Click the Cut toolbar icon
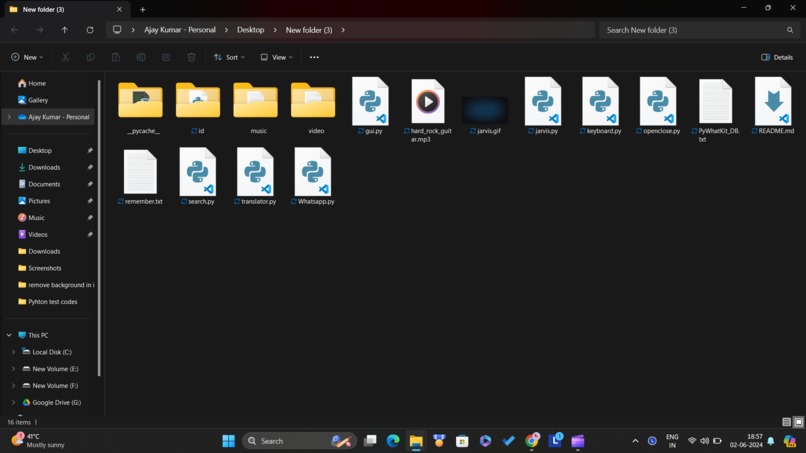This screenshot has height=453, width=806. tap(65, 57)
